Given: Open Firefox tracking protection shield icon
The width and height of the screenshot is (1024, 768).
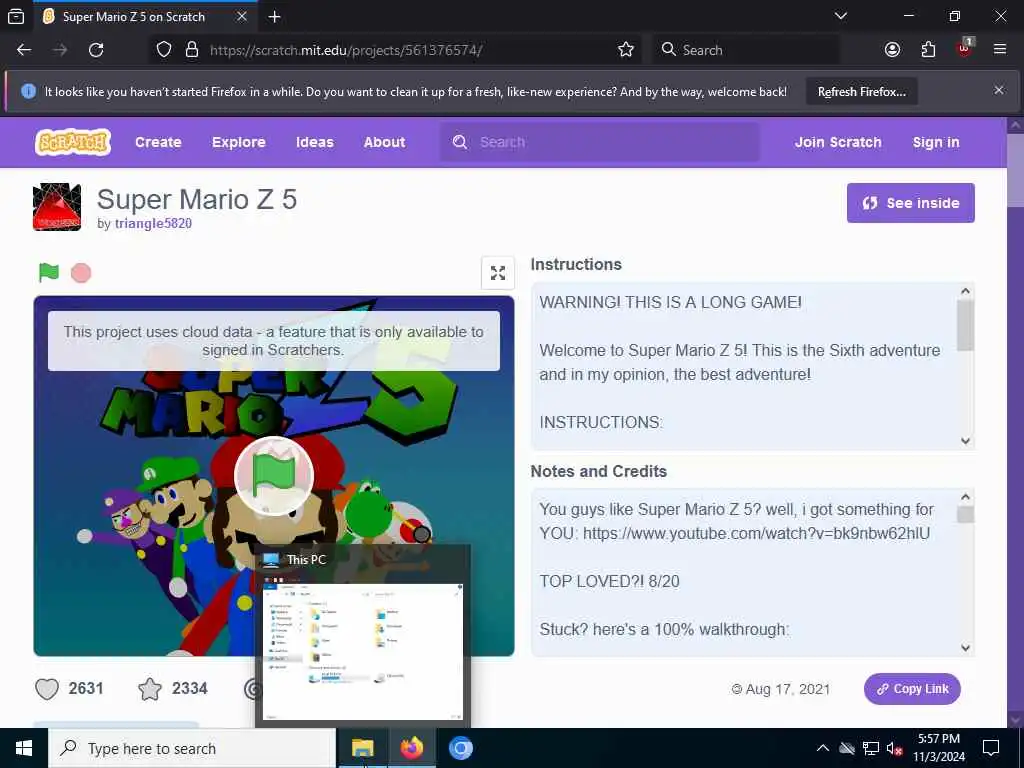Looking at the screenshot, I should click(164, 50).
